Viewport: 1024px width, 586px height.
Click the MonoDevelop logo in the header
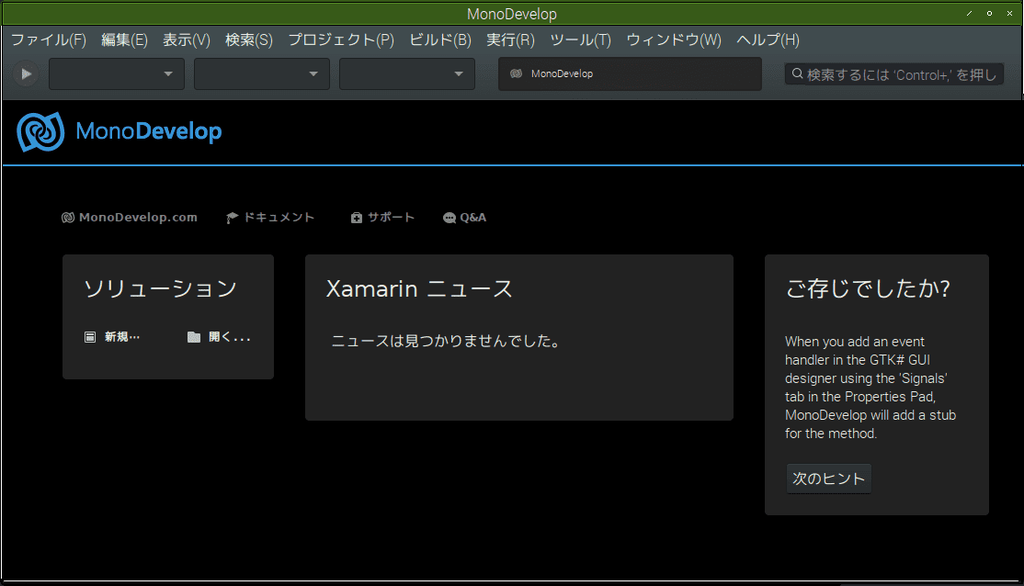click(41, 130)
